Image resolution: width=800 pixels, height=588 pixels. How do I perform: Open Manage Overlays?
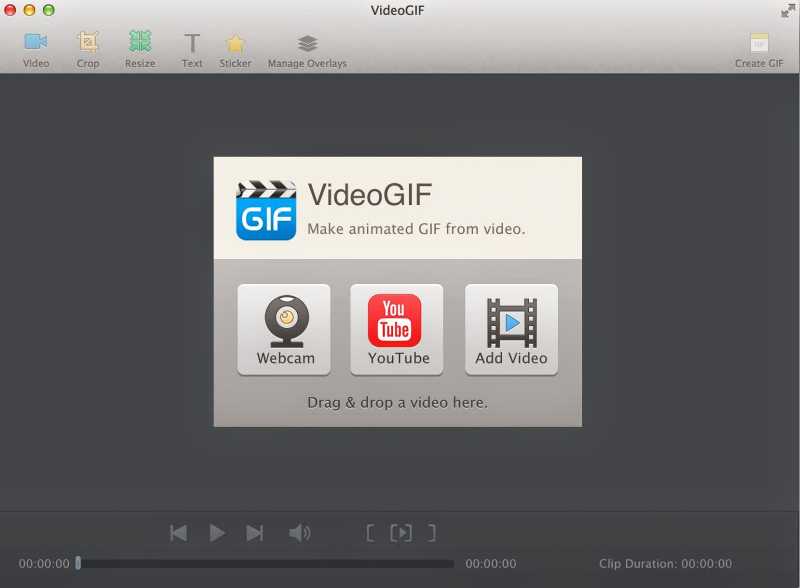pos(306,48)
